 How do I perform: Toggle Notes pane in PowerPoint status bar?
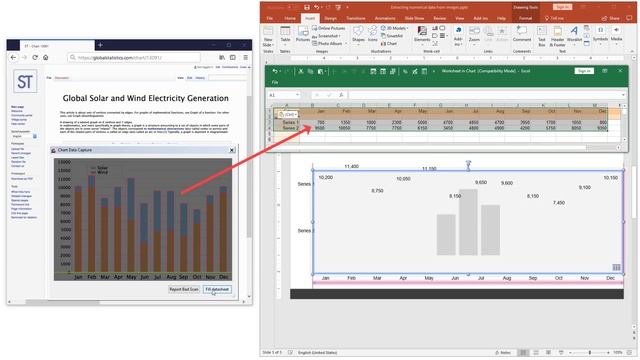(503, 352)
